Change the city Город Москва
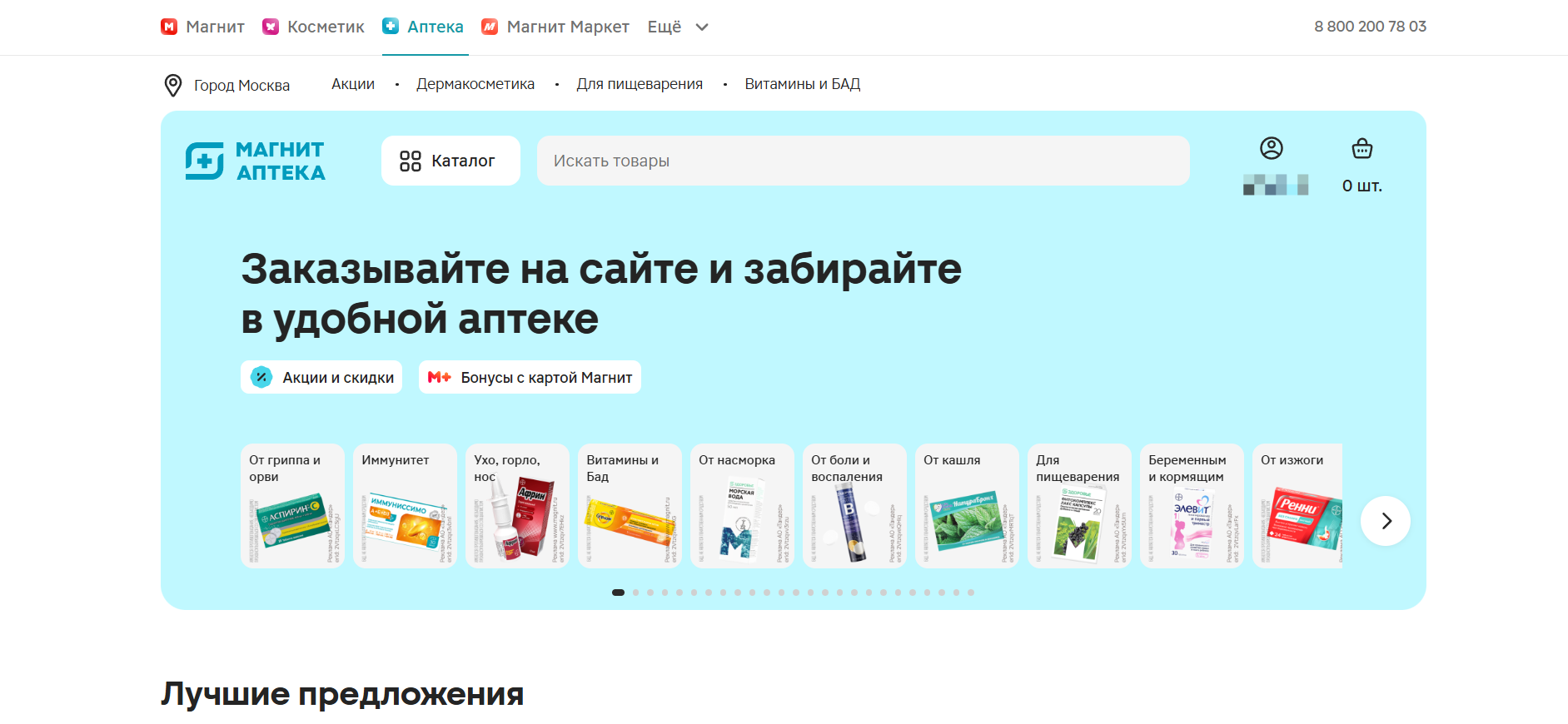 (x=241, y=86)
